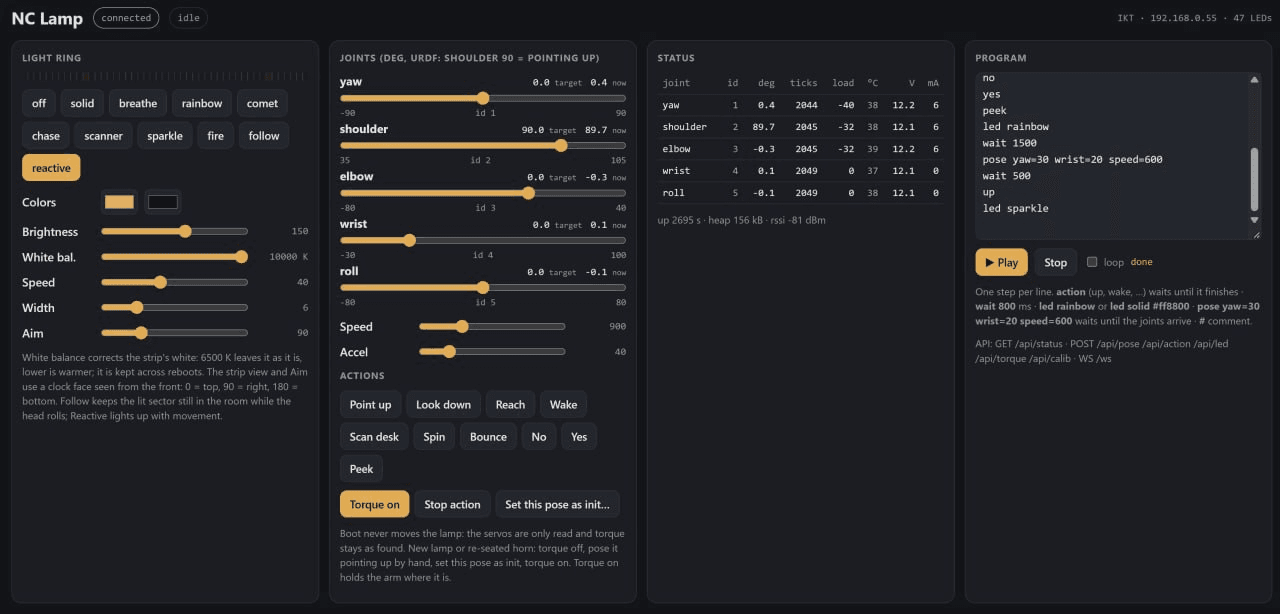Image resolution: width=1280 pixels, height=614 pixels.
Task: Trigger the Peek action
Action: [361, 468]
